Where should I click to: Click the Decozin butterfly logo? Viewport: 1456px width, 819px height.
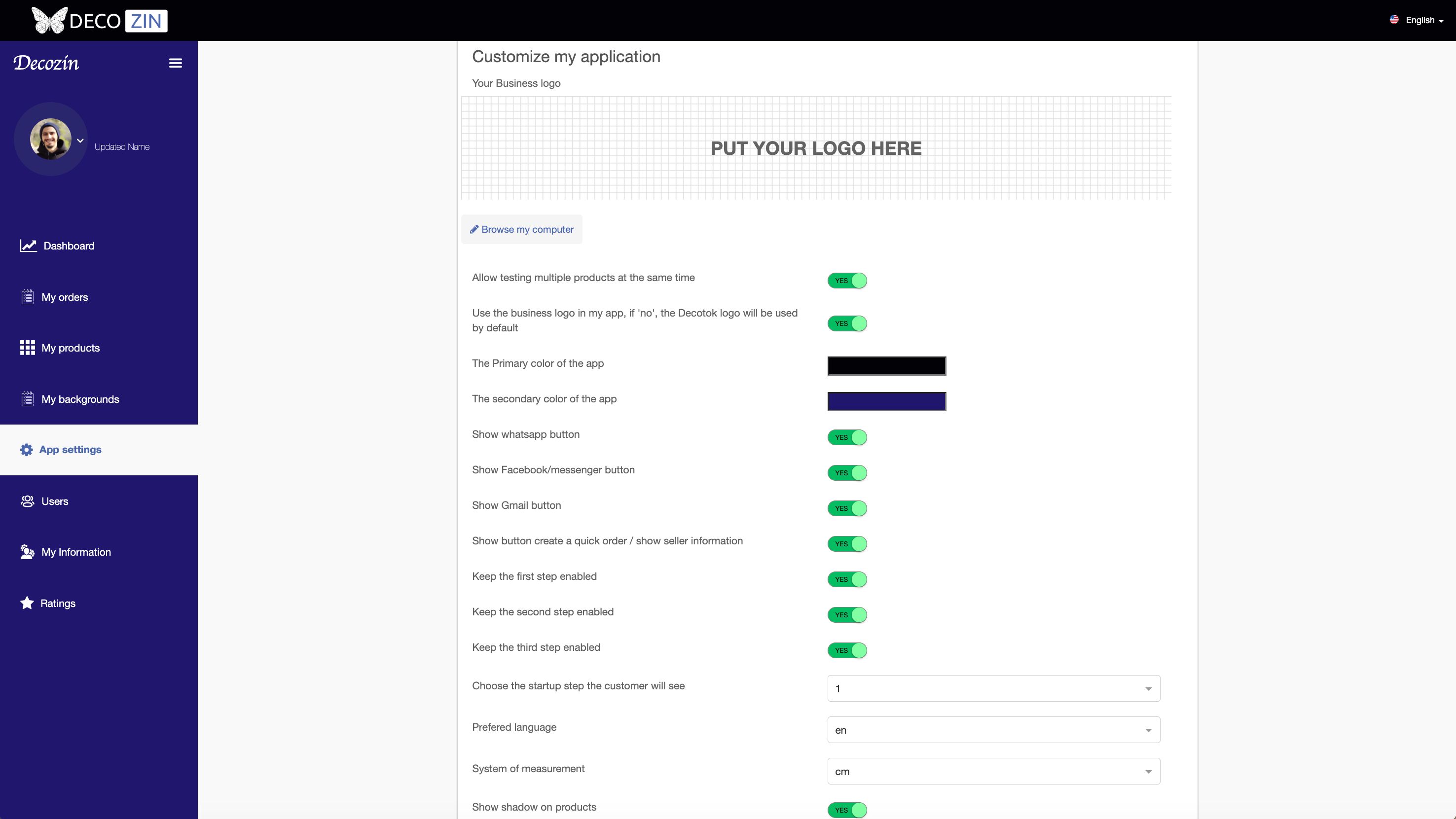point(49,20)
